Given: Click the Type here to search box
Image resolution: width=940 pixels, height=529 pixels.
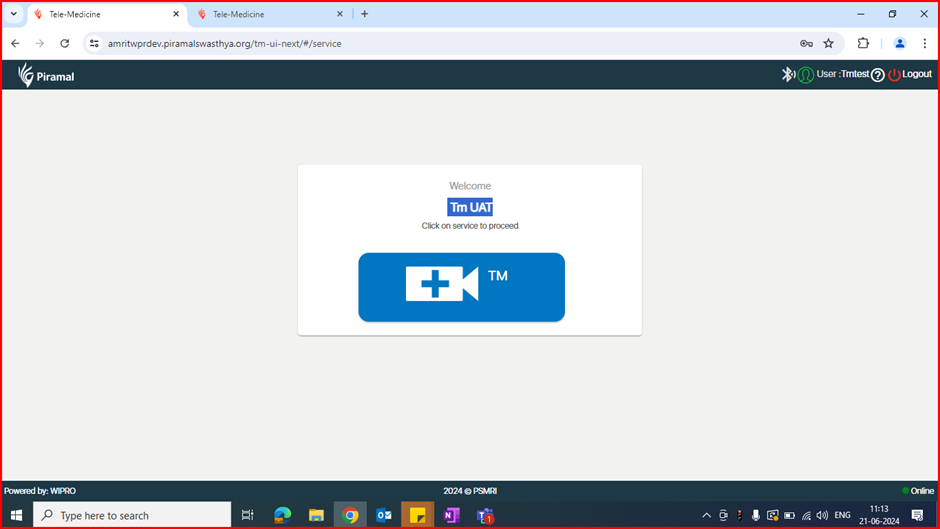Looking at the screenshot, I should point(132,515).
